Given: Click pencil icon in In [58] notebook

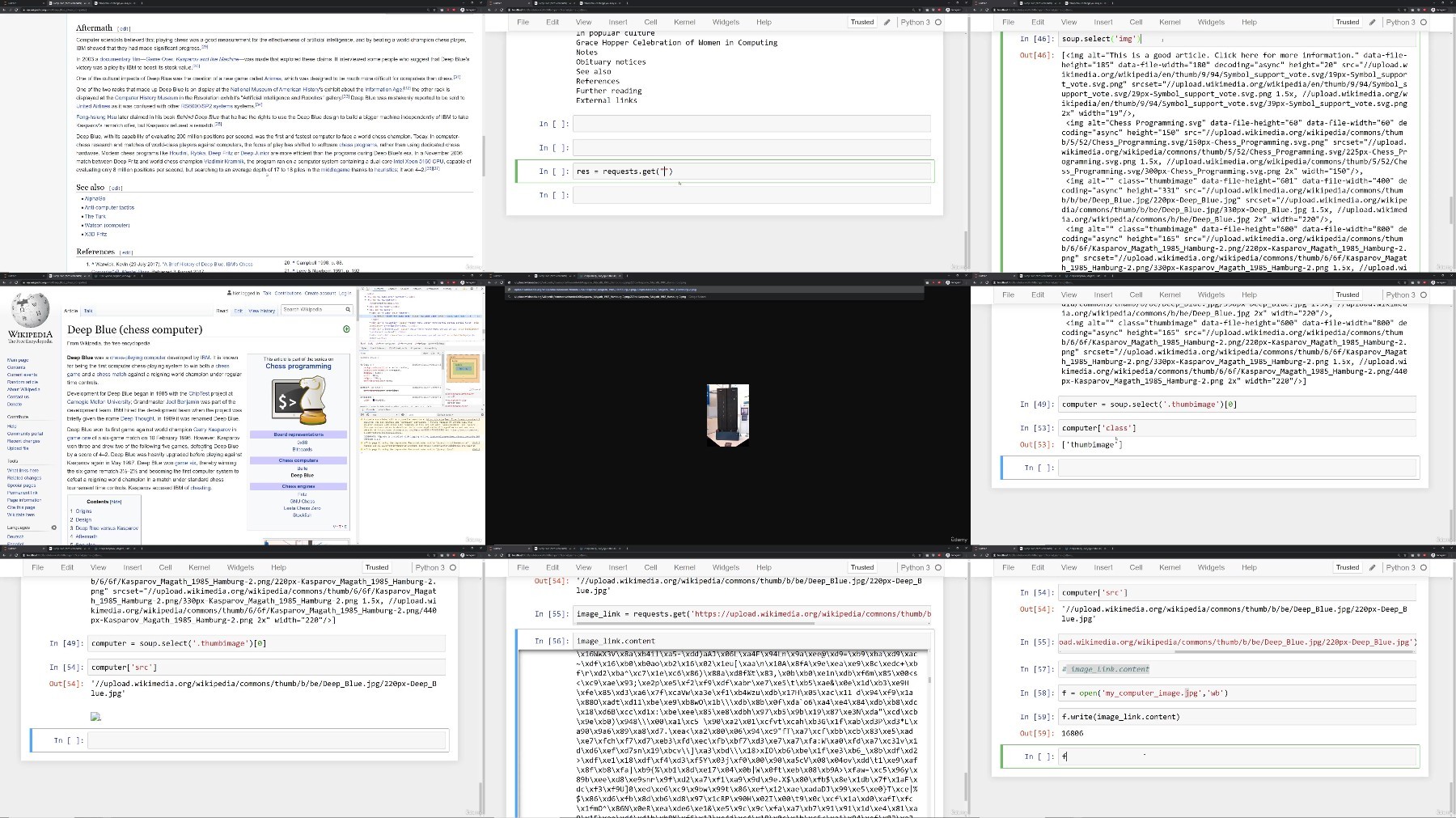Looking at the screenshot, I should tap(1373, 568).
